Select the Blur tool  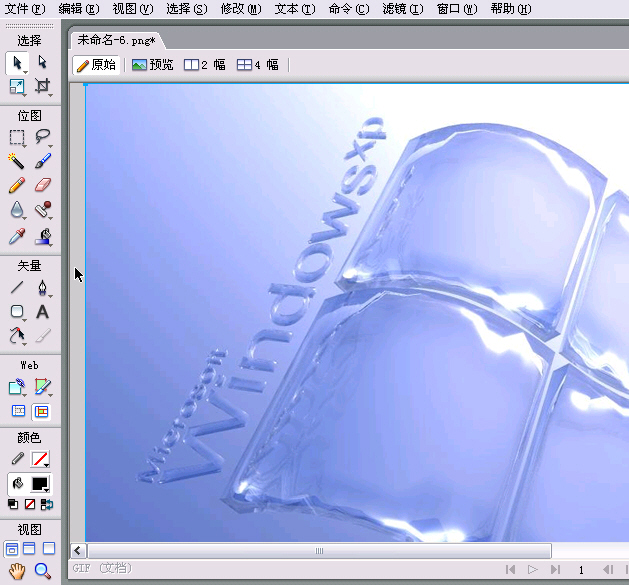(x=17, y=210)
